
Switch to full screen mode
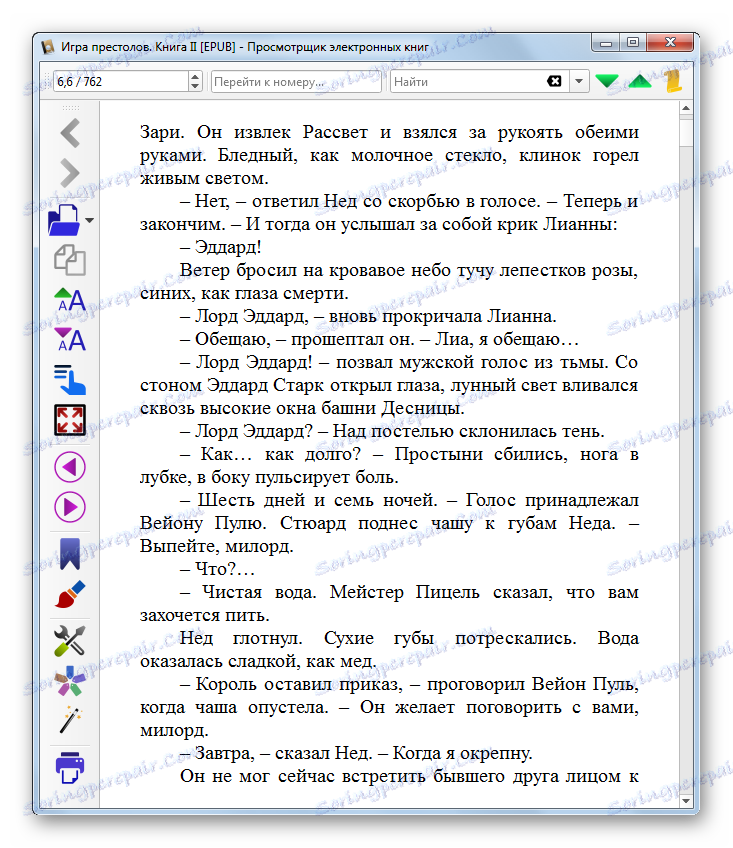coord(70,420)
